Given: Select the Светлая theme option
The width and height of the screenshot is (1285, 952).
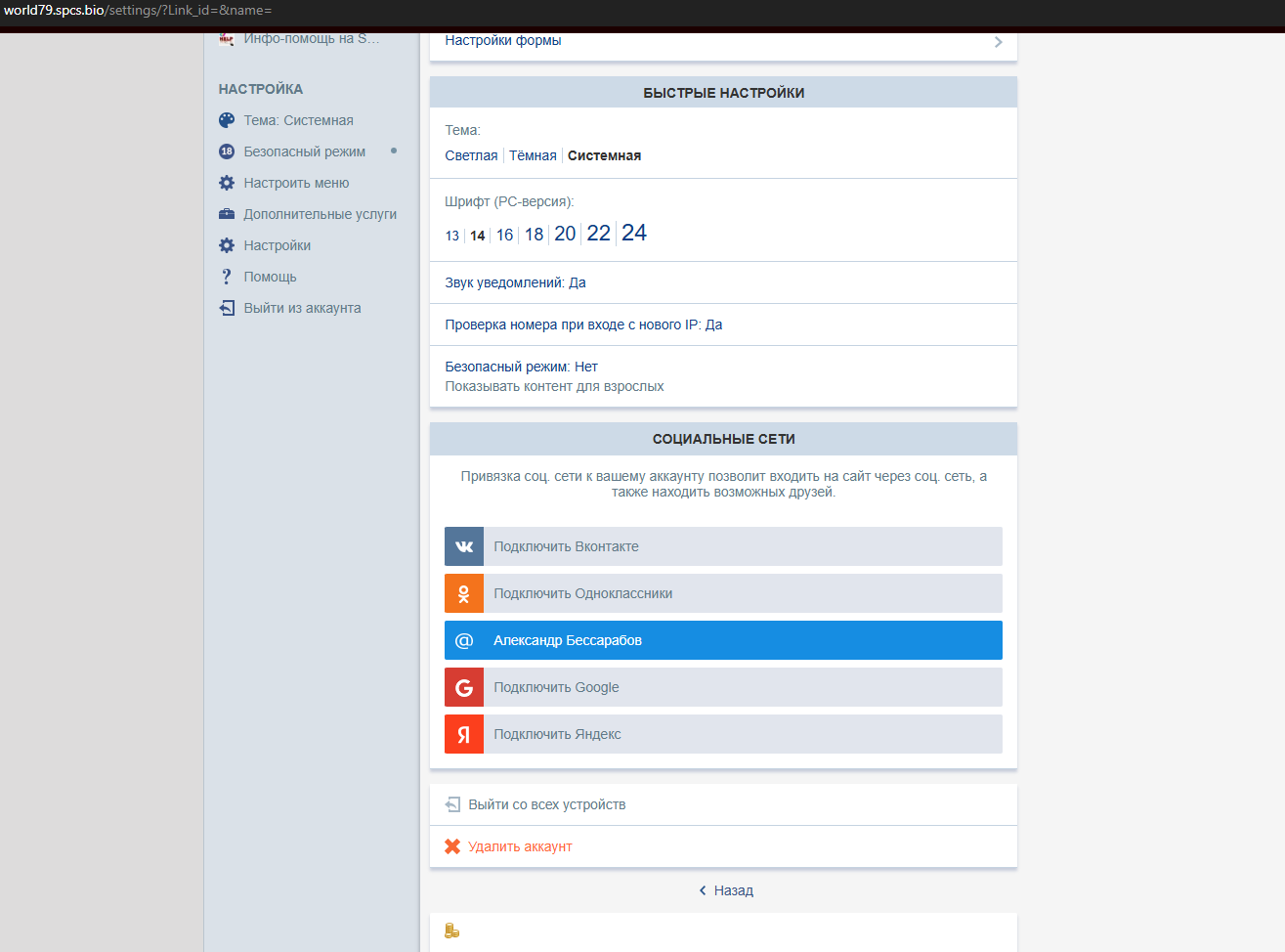Looking at the screenshot, I should [x=471, y=155].
